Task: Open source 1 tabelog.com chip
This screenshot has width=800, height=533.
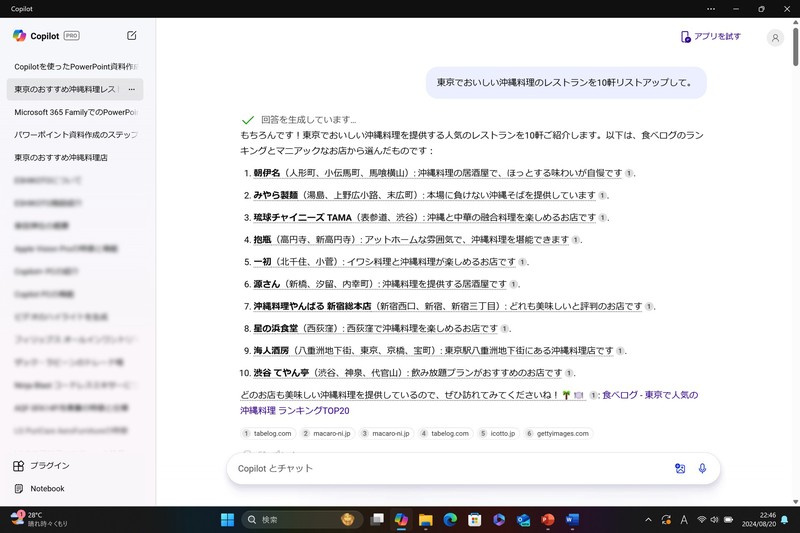Action: click(x=268, y=434)
